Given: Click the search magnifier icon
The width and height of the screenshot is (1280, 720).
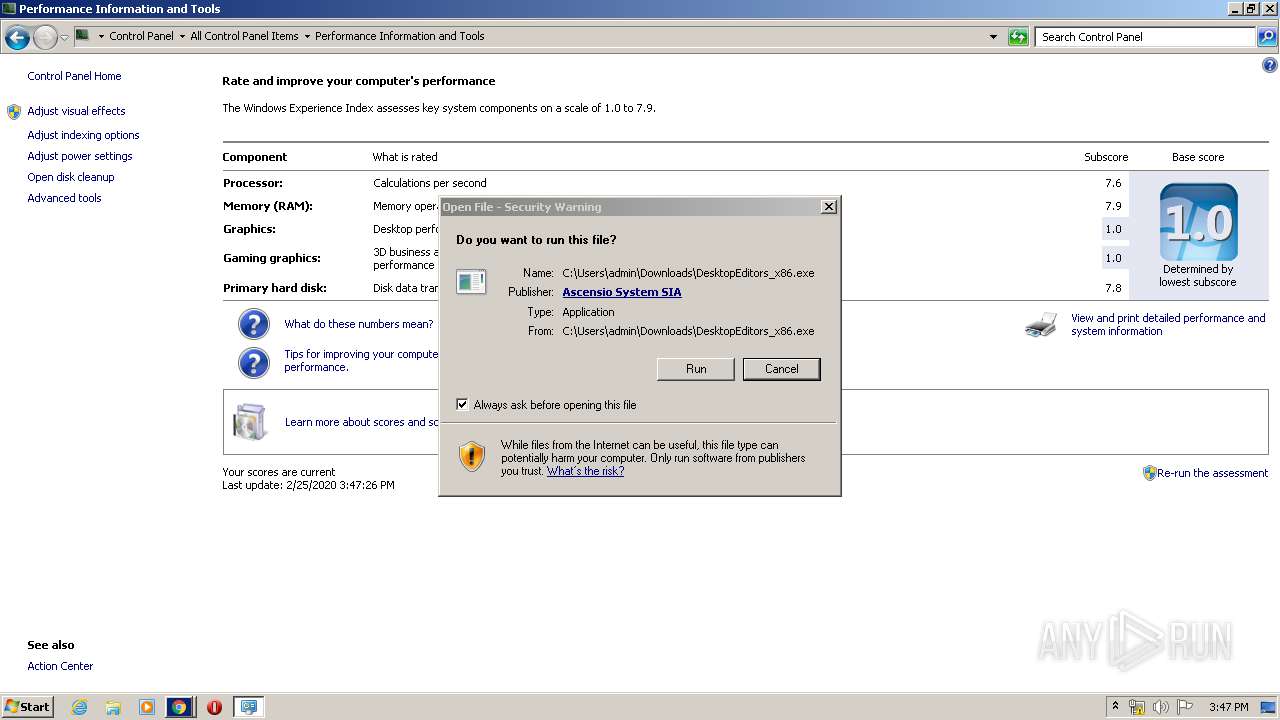Looking at the screenshot, I should pos(1266,37).
